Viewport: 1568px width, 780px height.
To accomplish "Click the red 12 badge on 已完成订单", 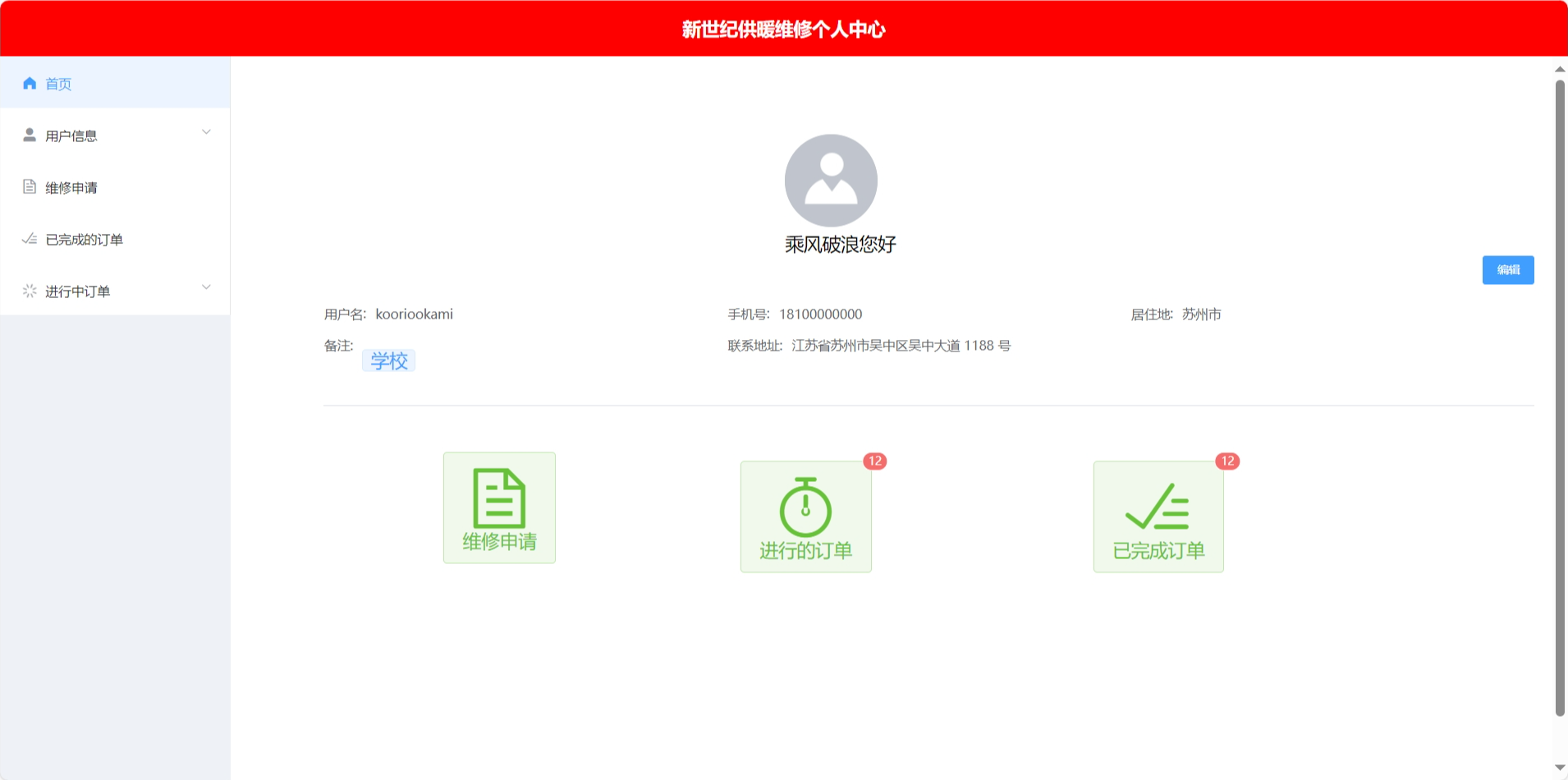I will (1227, 461).
